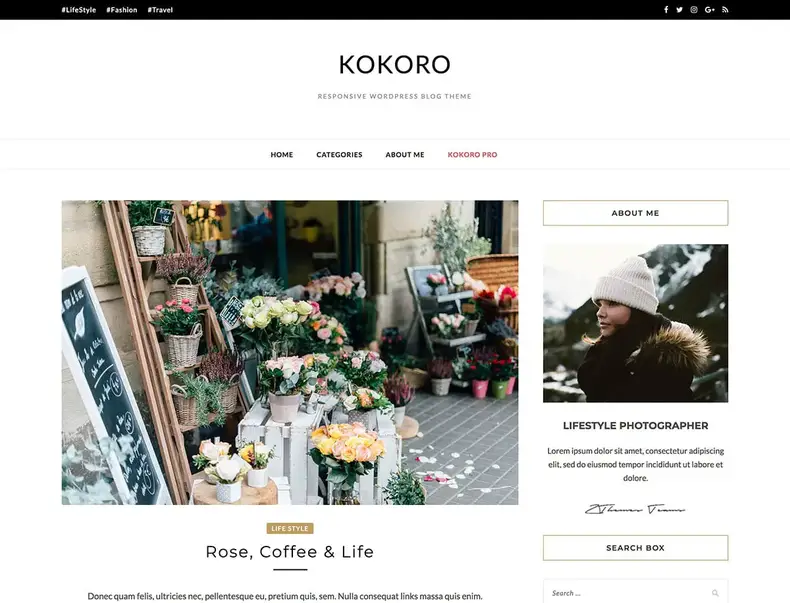Open the Google Plus social icon
This screenshot has width=790, height=603.
point(709,10)
